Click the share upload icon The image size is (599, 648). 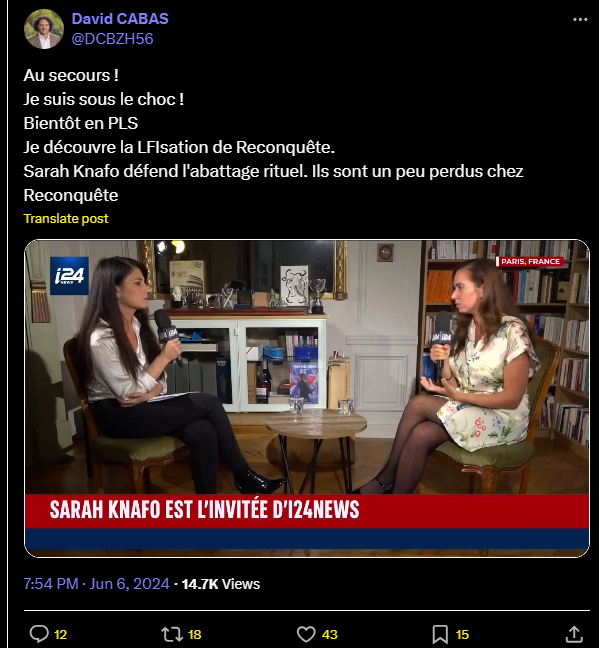(574, 634)
